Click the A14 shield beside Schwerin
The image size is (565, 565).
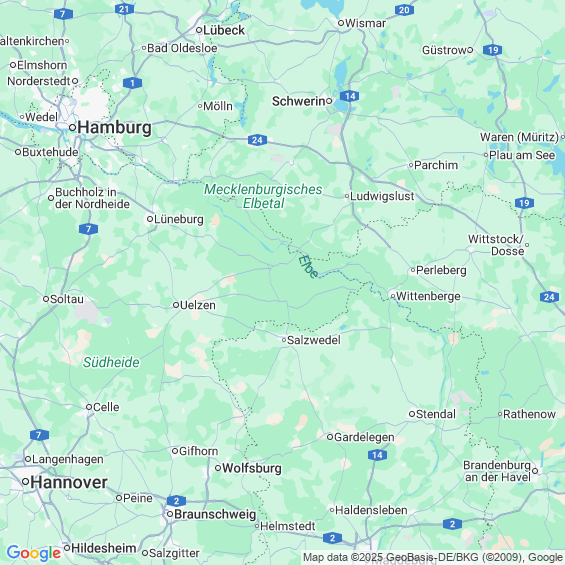click(350, 96)
